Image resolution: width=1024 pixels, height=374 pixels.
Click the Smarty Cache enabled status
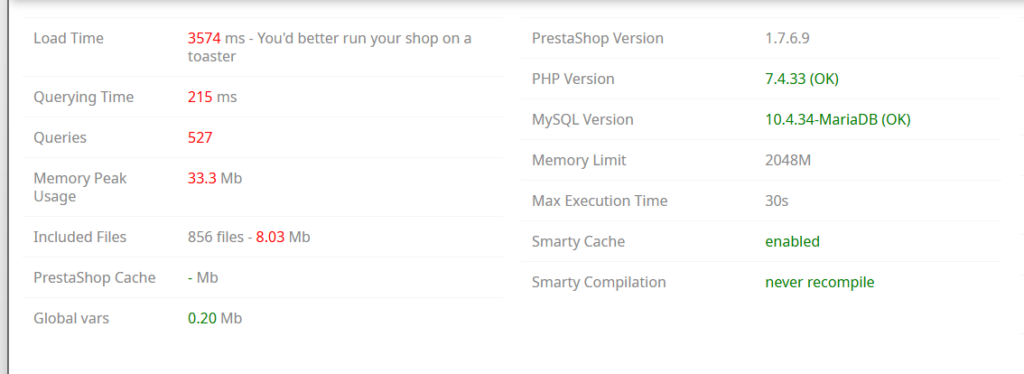(793, 242)
